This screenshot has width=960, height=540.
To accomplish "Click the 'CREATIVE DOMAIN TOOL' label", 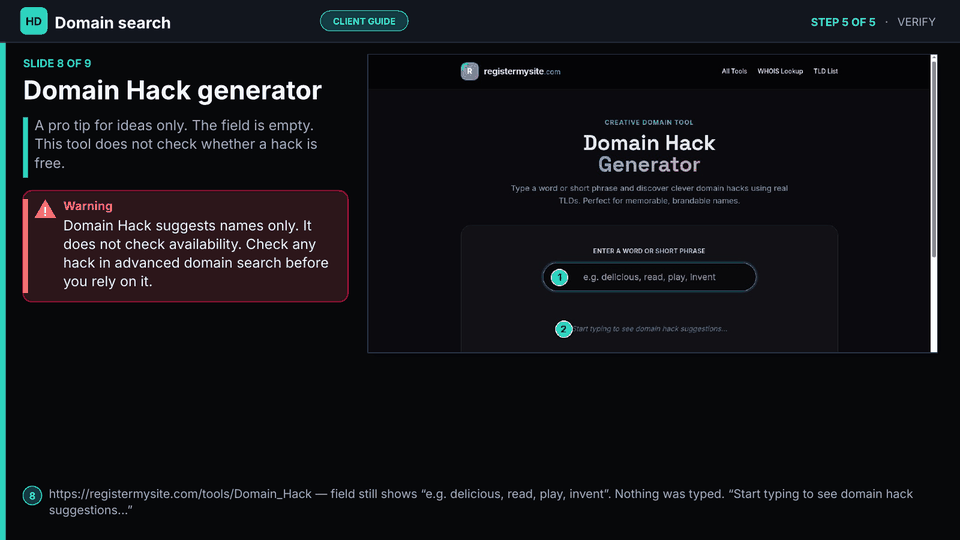I will click(x=649, y=122).
